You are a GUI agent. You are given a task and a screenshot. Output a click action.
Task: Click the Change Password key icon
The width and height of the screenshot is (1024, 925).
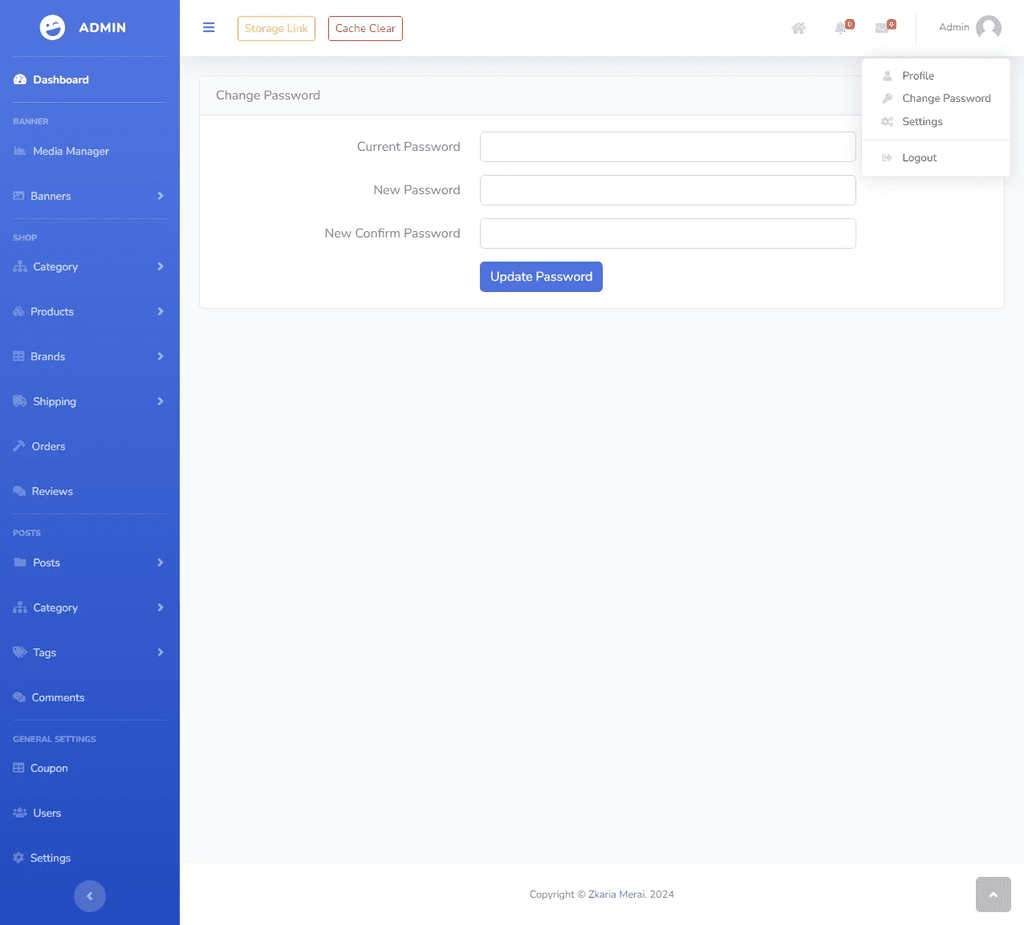(887, 99)
